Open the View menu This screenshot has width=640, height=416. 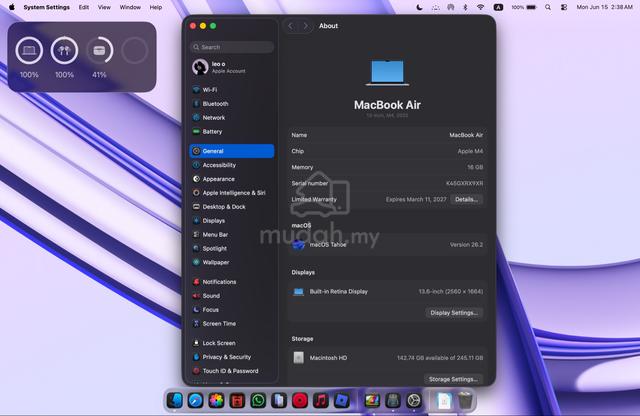click(104, 7)
